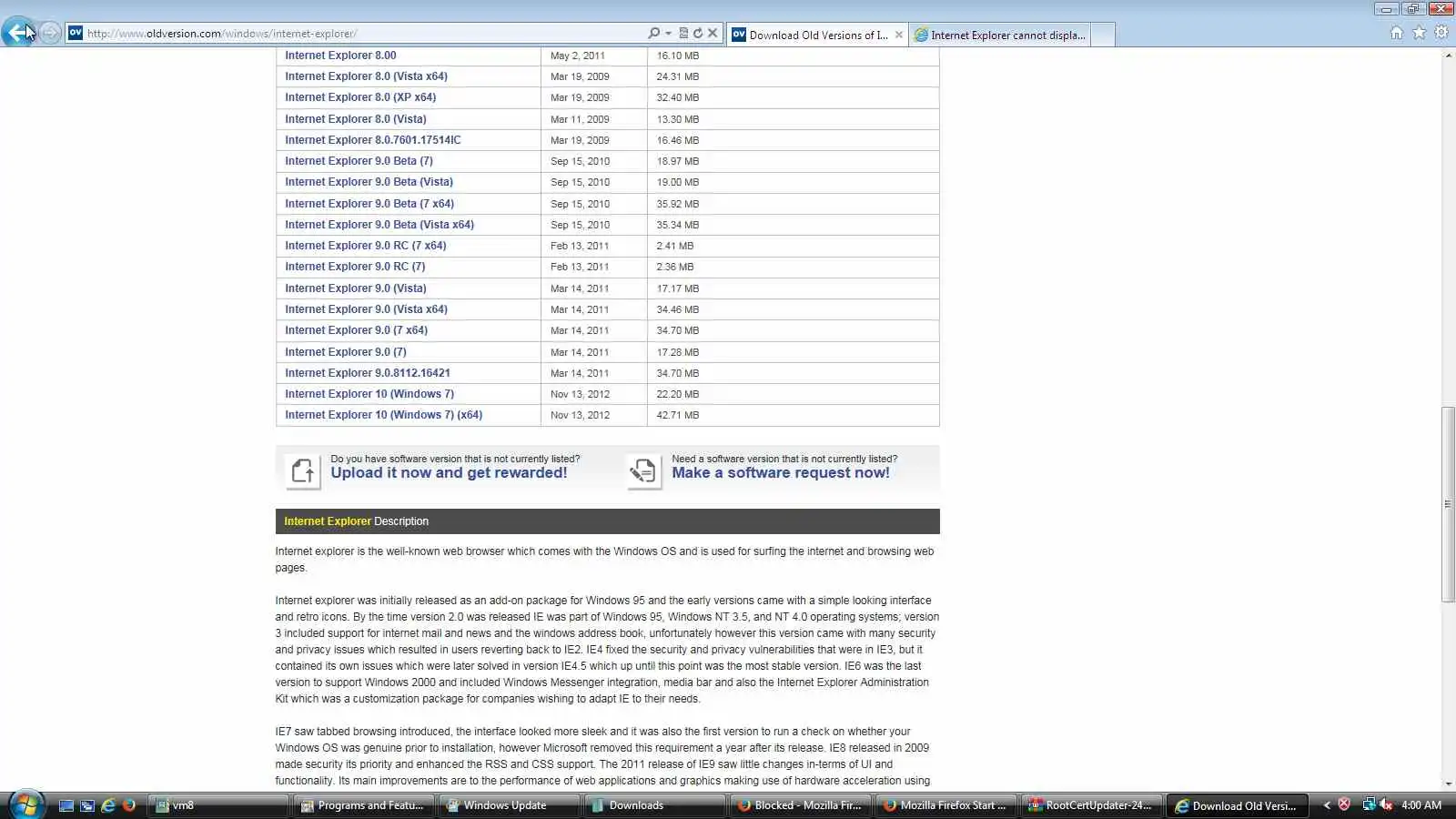
Task: Open Internet Explorer 9.0 Beta (7) link
Action: tap(359, 161)
